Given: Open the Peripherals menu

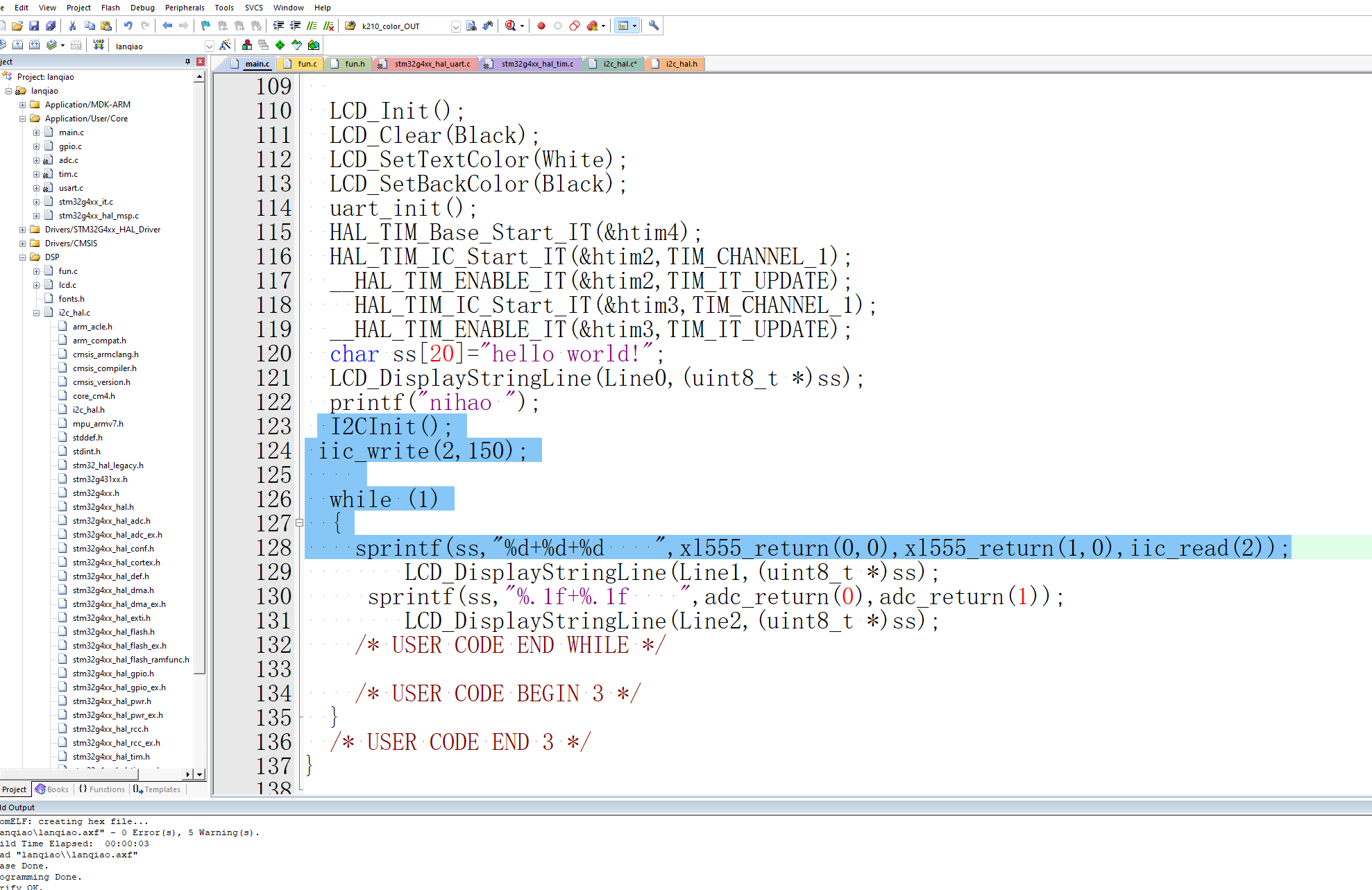Looking at the screenshot, I should 185,8.
